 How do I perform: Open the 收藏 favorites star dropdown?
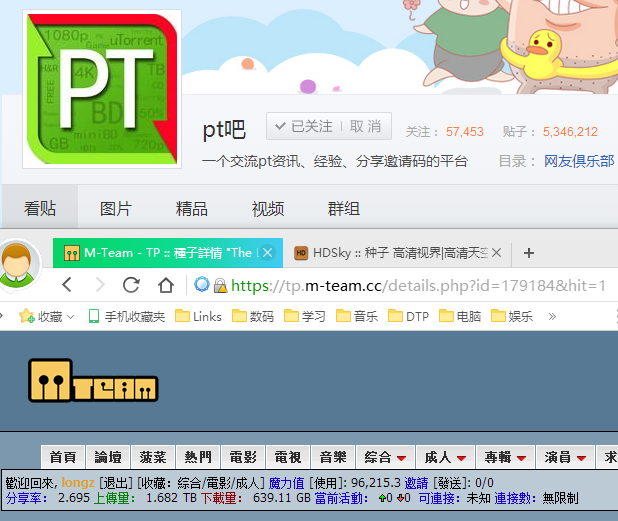(x=46, y=316)
